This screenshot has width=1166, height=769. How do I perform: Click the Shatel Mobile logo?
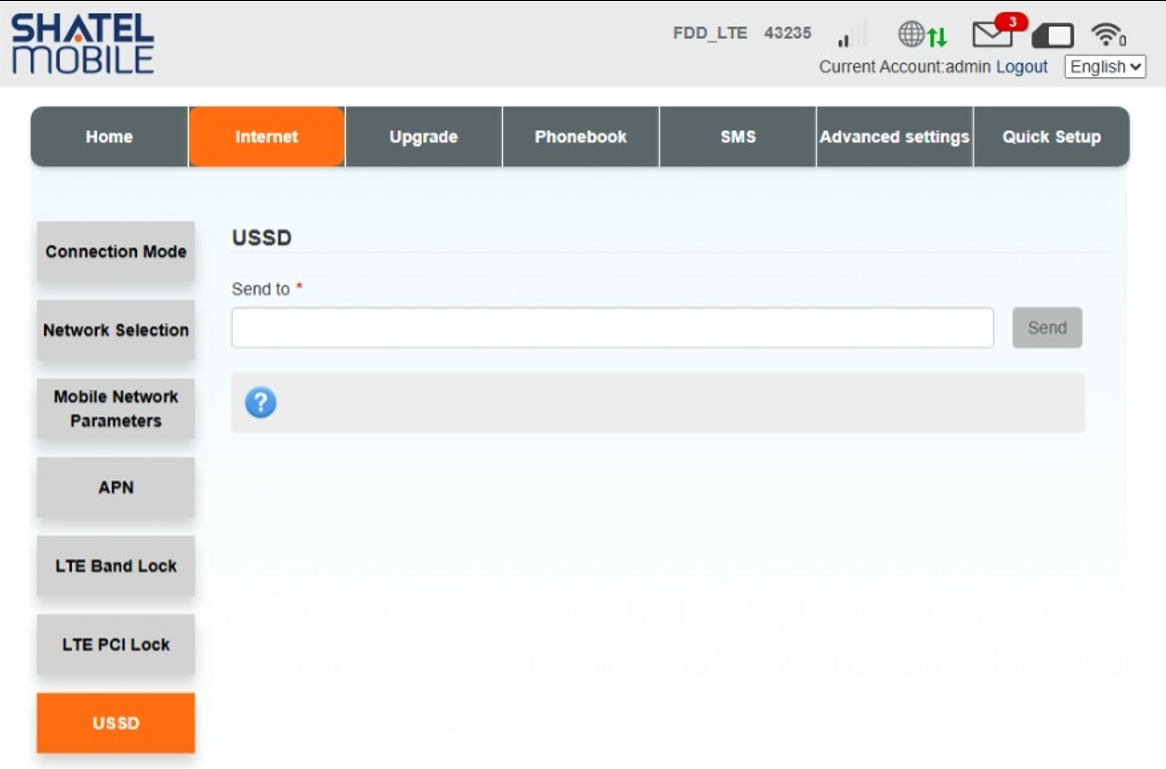tap(83, 44)
